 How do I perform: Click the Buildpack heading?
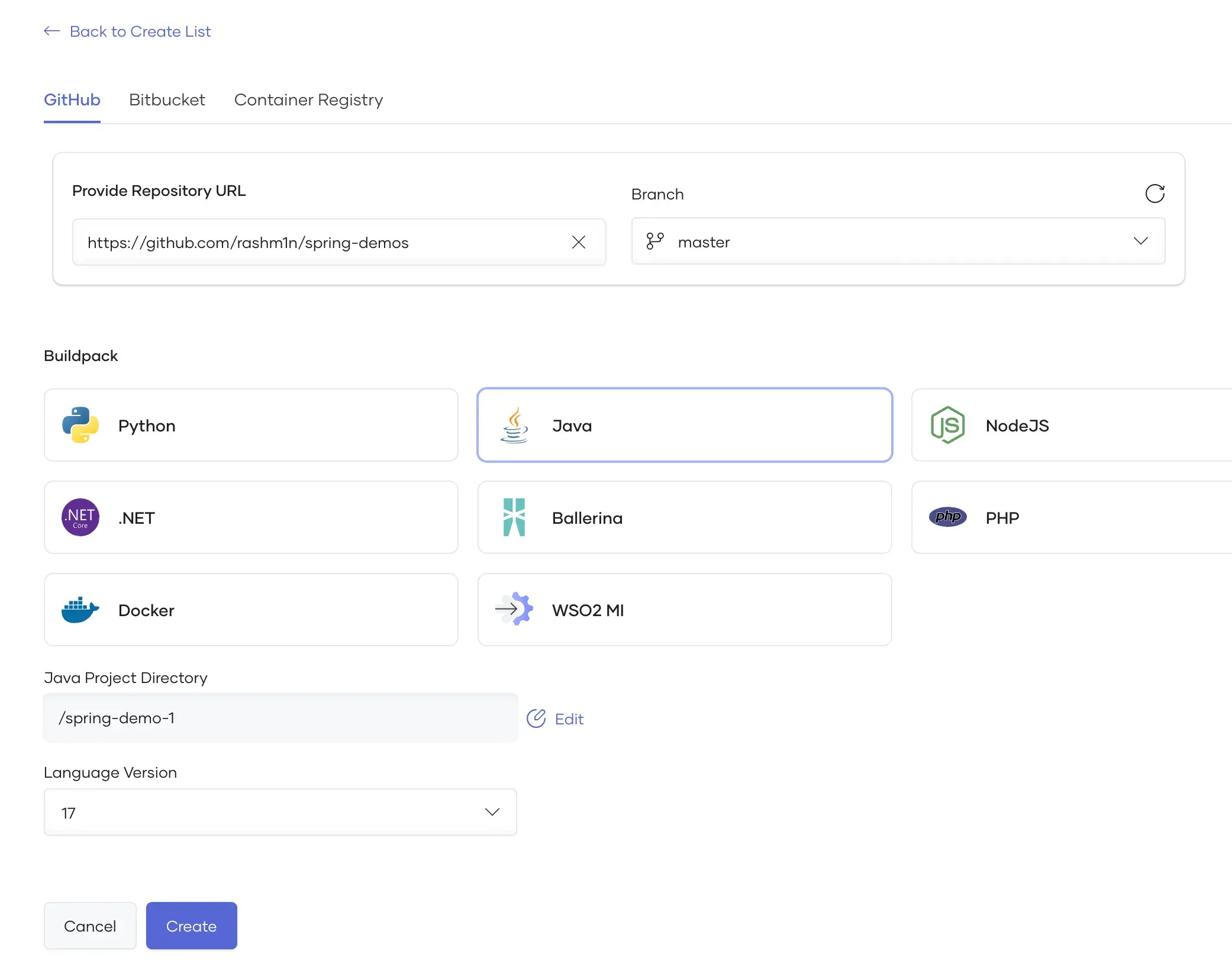point(81,356)
